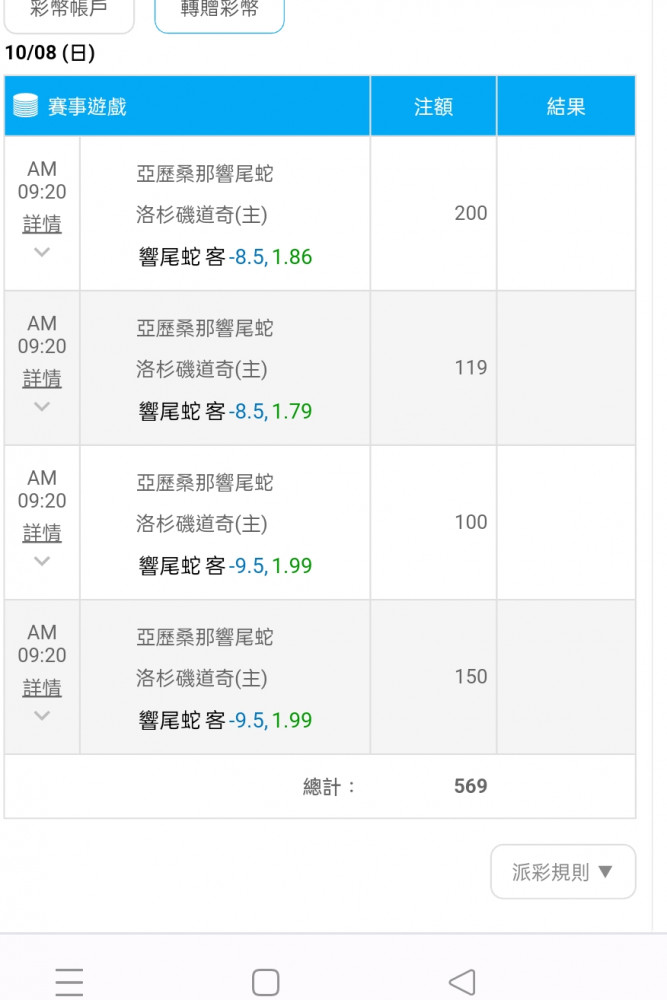This screenshot has width=667, height=1000.
Task: Open 詳情 link for the 150 bet
Action: pos(42,688)
